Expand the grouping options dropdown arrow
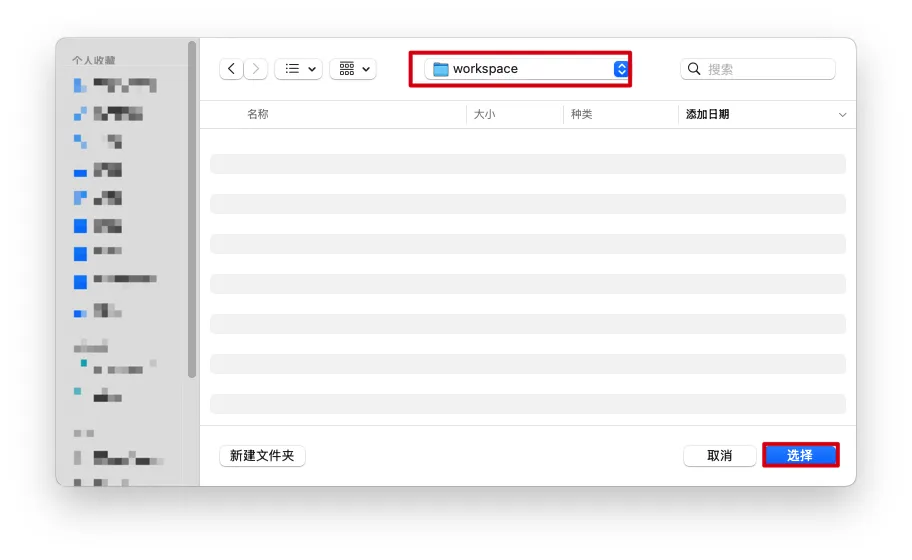The width and height of the screenshot is (912, 560). pyautogui.click(x=366, y=69)
